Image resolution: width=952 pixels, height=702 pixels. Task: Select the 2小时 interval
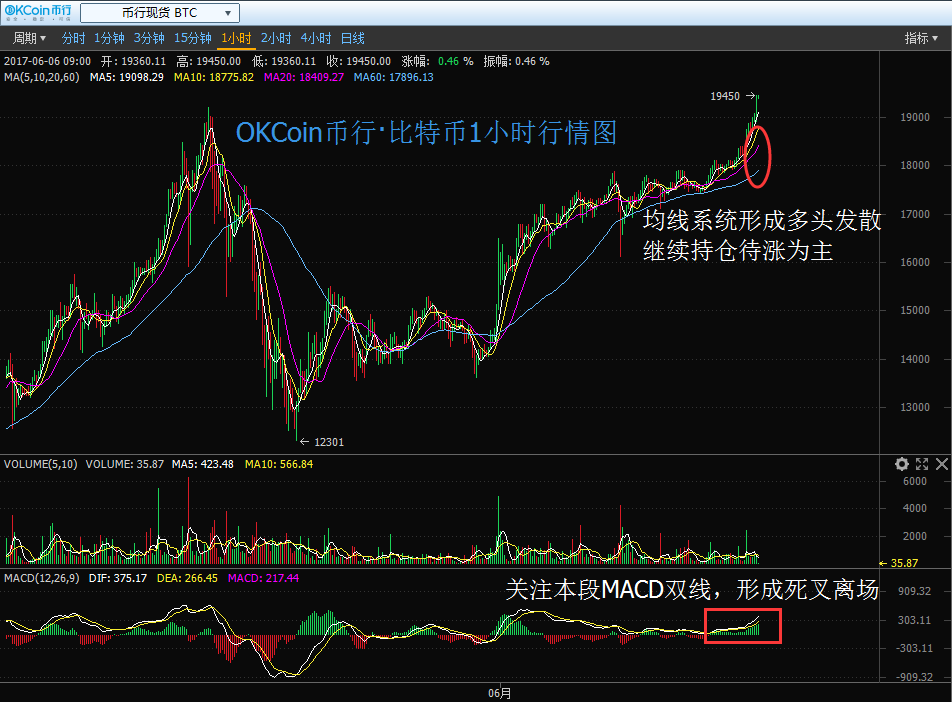[276, 38]
